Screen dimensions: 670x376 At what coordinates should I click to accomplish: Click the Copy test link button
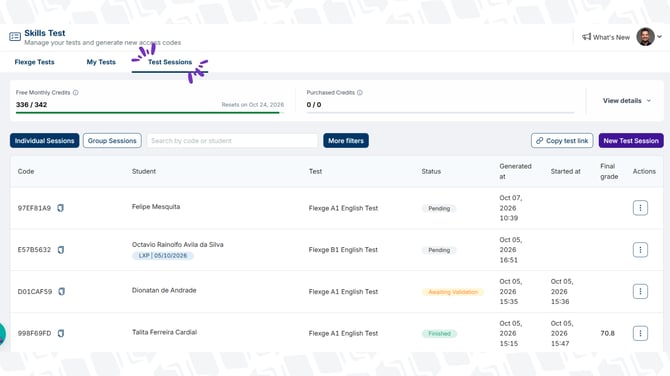point(562,141)
